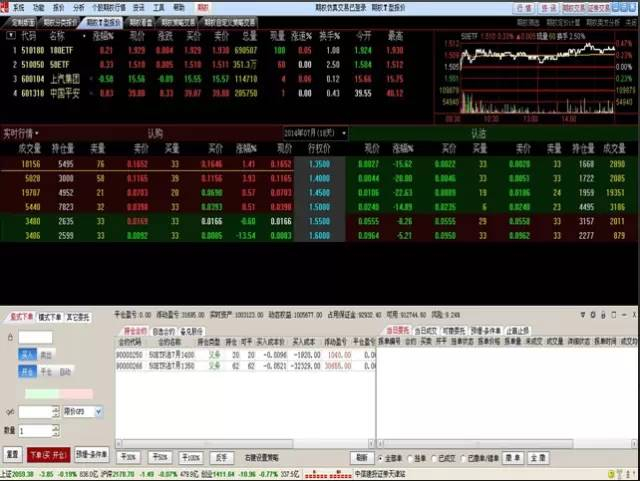Switch to the 定制版面 tab
The width and height of the screenshot is (640, 481).
pyautogui.click(x=22, y=22)
